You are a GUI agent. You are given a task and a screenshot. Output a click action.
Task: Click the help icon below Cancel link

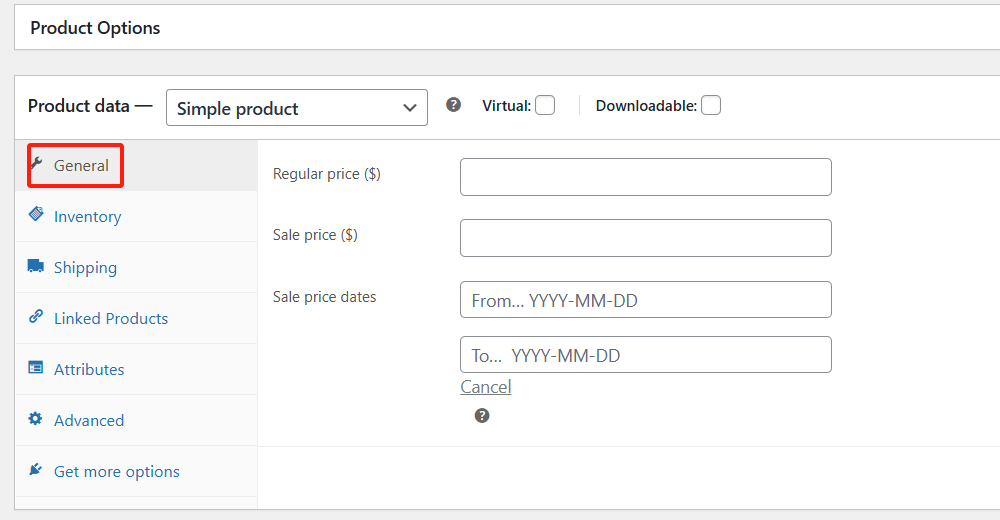point(482,416)
